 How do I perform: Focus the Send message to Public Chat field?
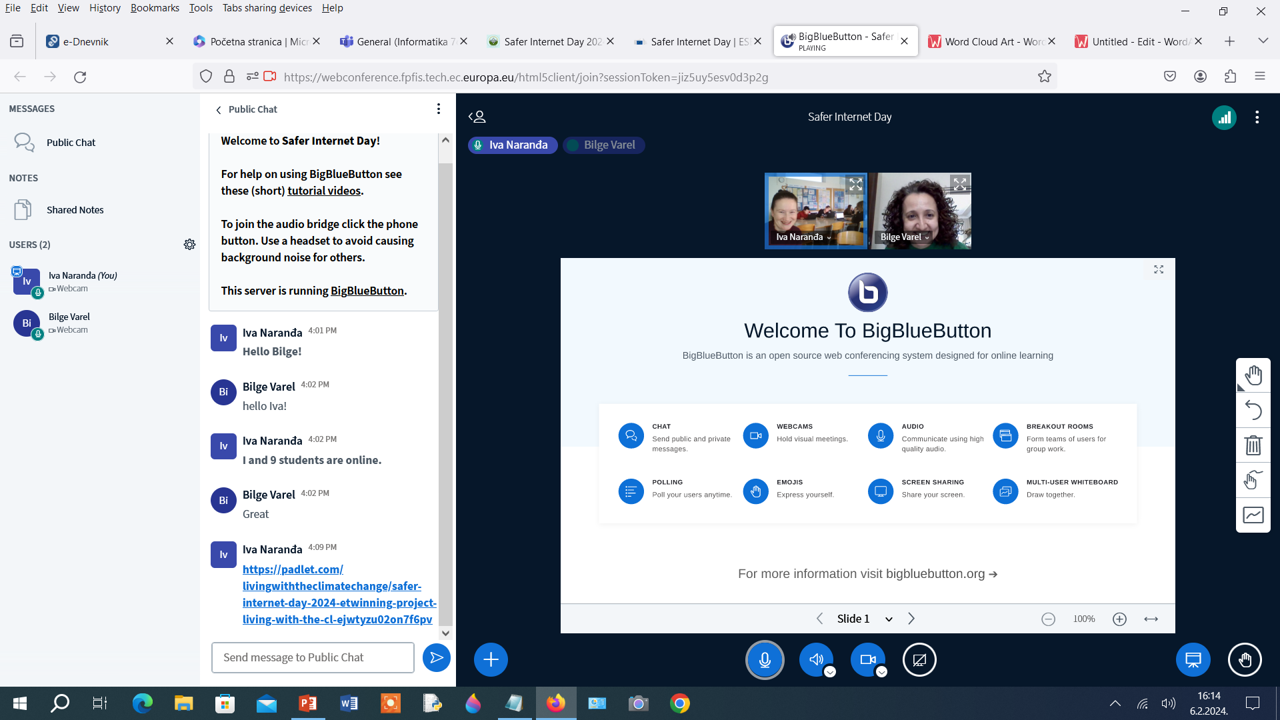point(313,657)
